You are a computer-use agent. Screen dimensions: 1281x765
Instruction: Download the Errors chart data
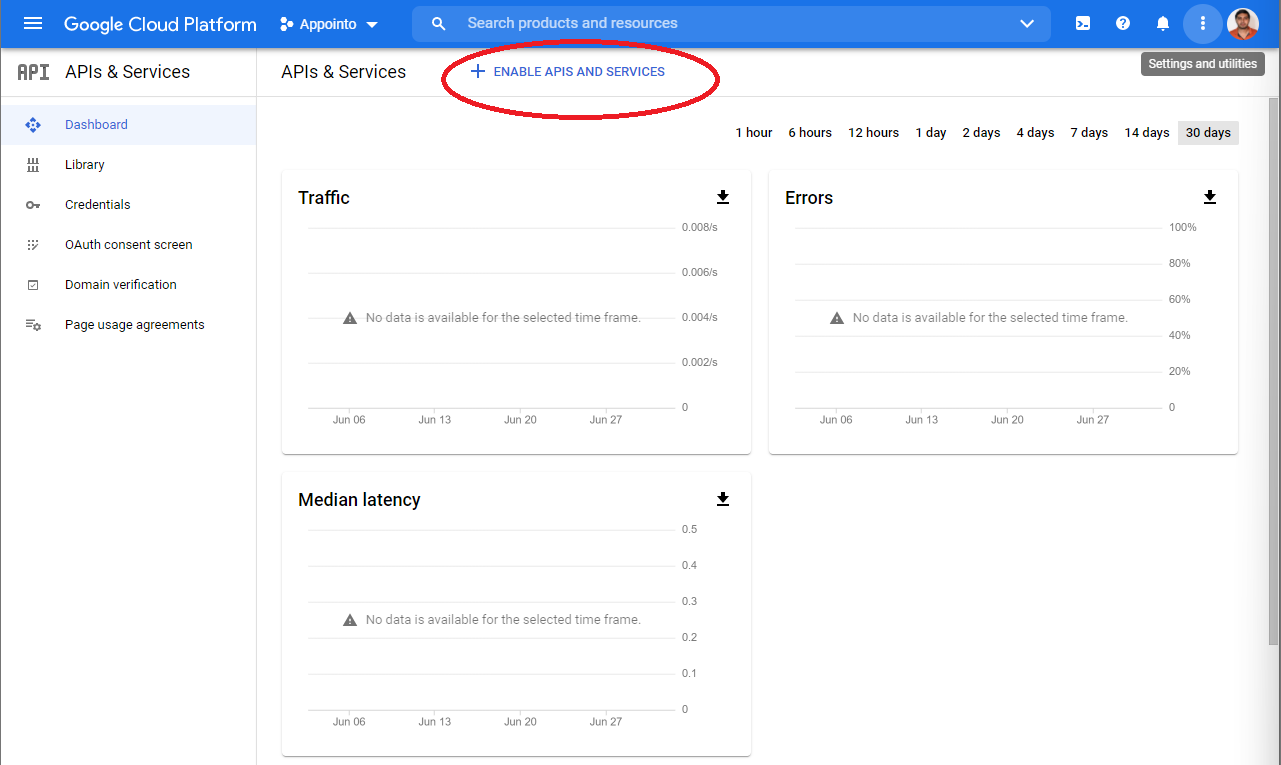coord(1210,197)
